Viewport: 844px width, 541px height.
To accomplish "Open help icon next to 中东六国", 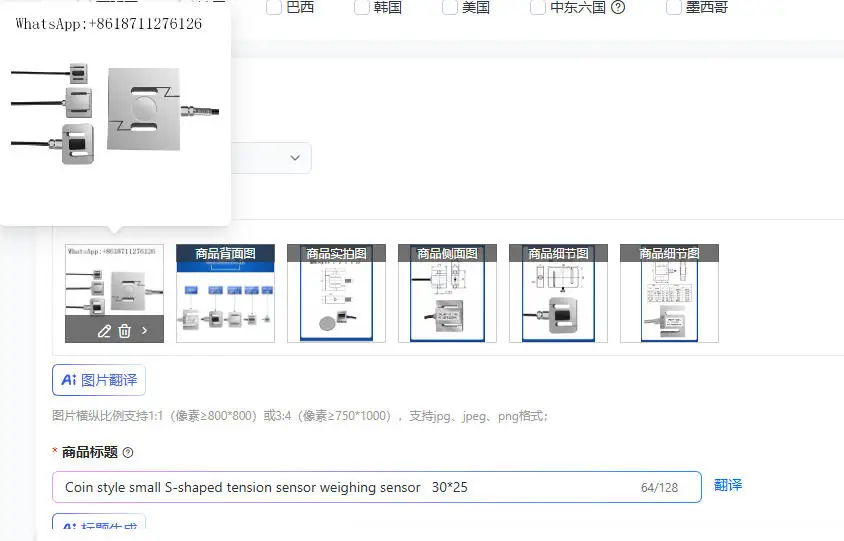I will click(x=618, y=7).
